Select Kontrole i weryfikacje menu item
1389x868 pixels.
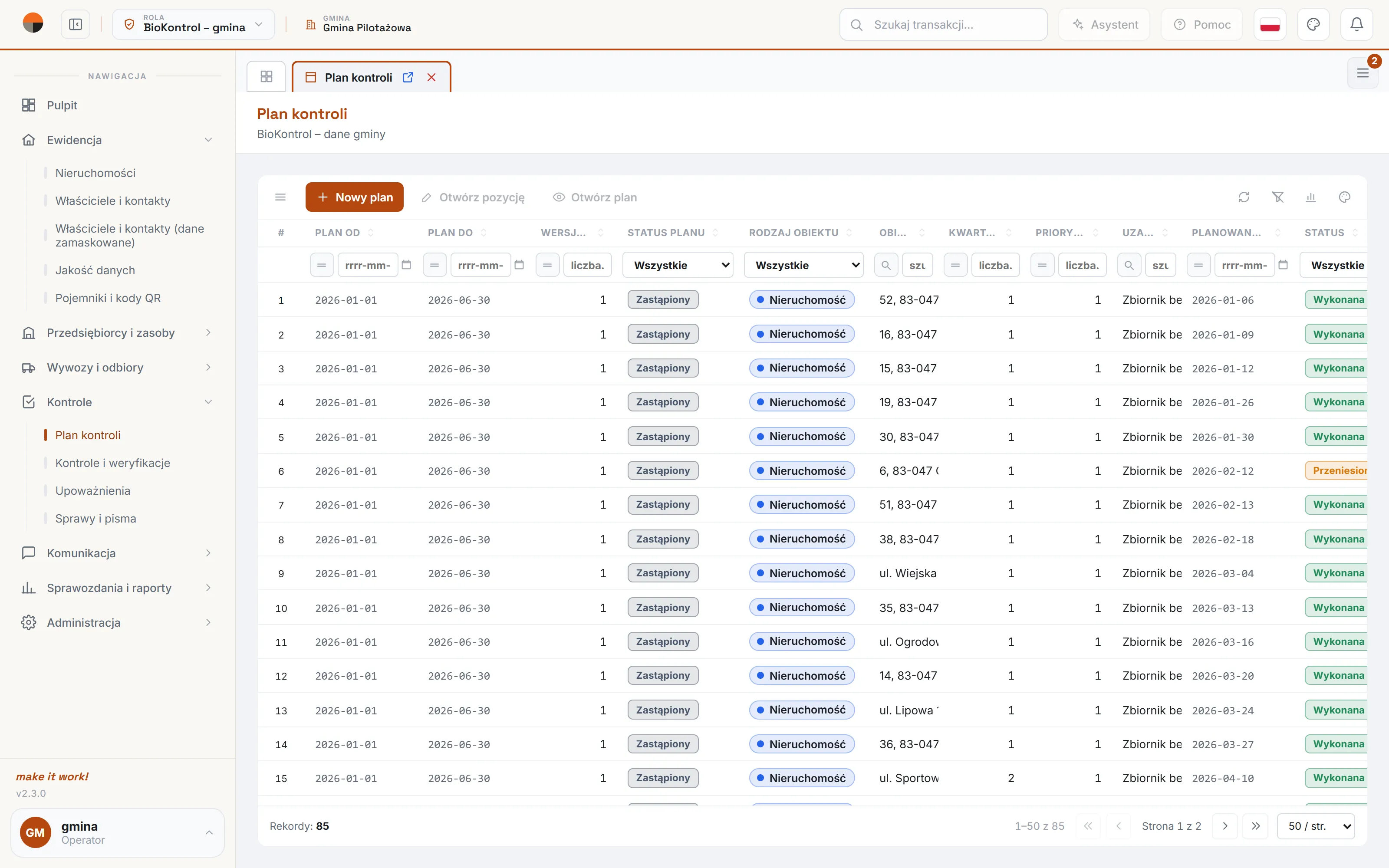112,463
